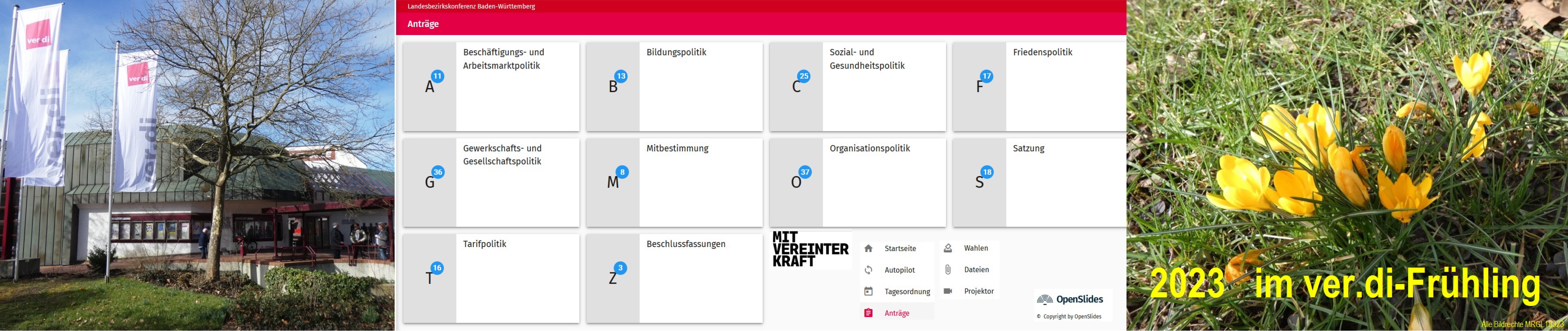Viewport: 1568px width, 331px height.
Task: Open the Mitbestimmung motions category
Action: [x=674, y=183]
